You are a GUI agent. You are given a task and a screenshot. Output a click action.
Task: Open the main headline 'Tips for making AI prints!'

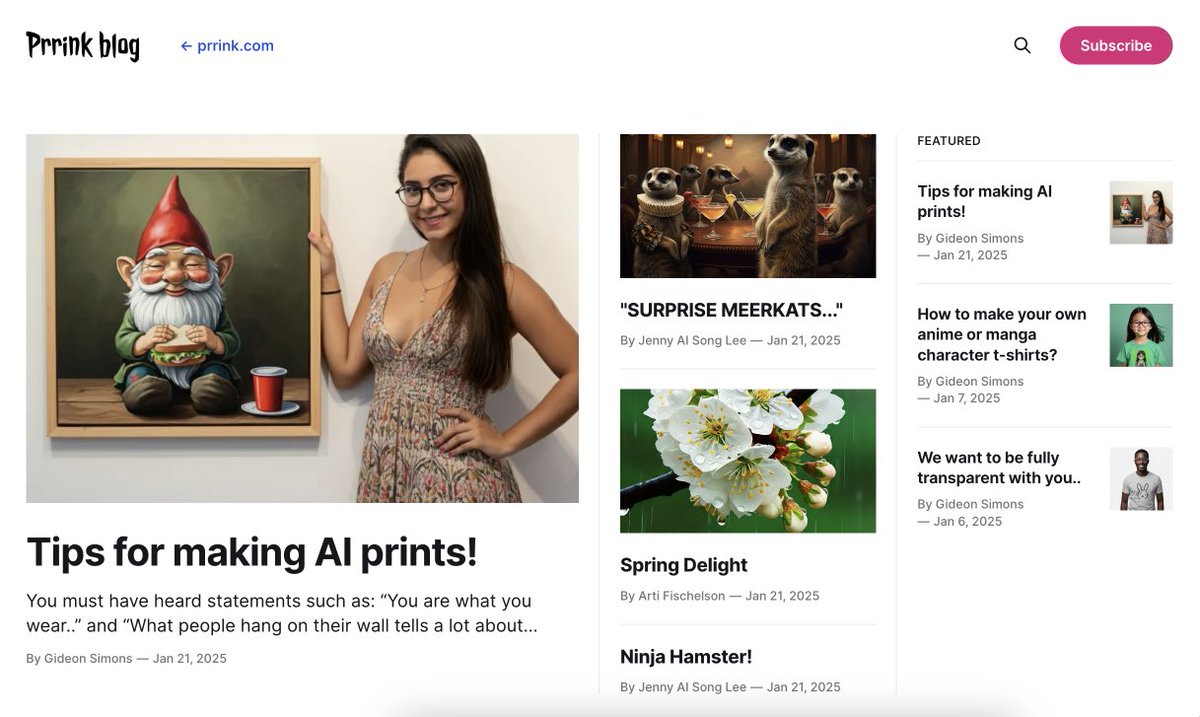click(252, 551)
